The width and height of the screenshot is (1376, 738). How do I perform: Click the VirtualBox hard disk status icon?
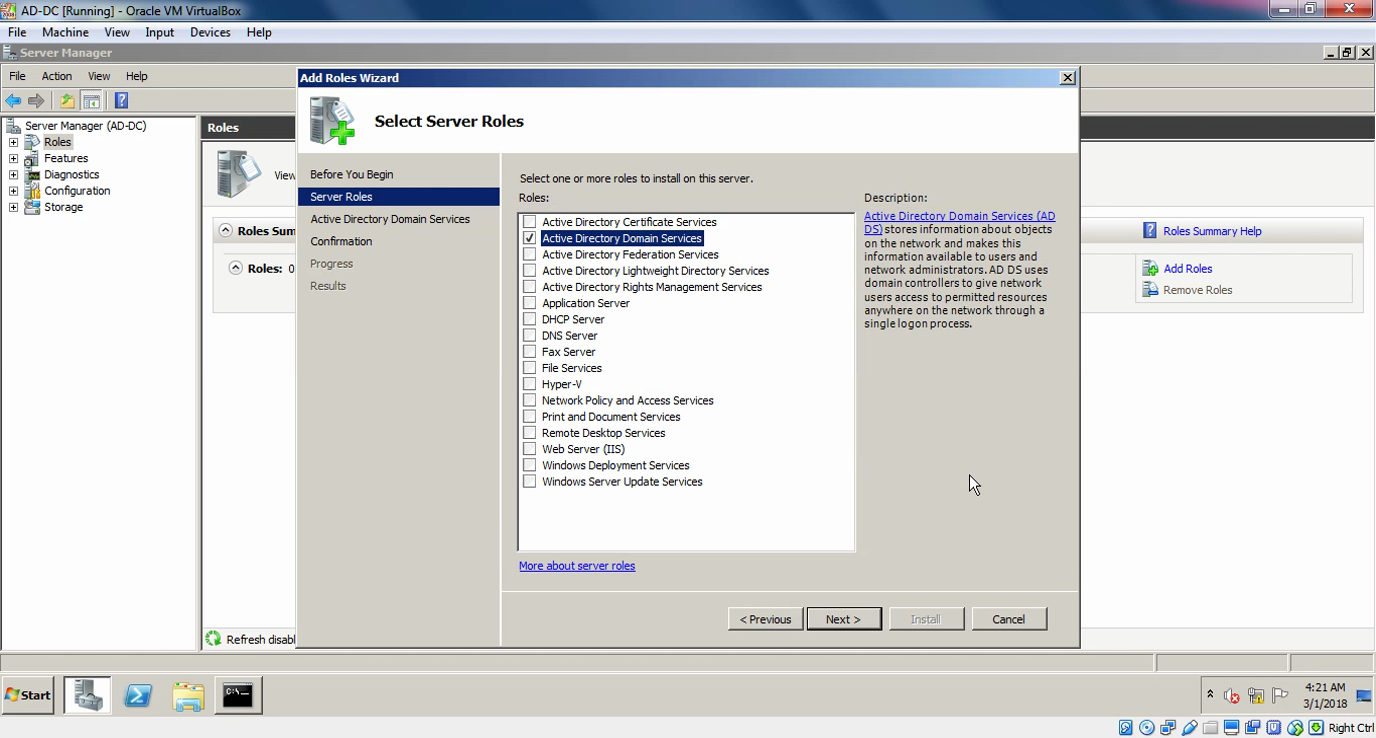click(1126, 728)
